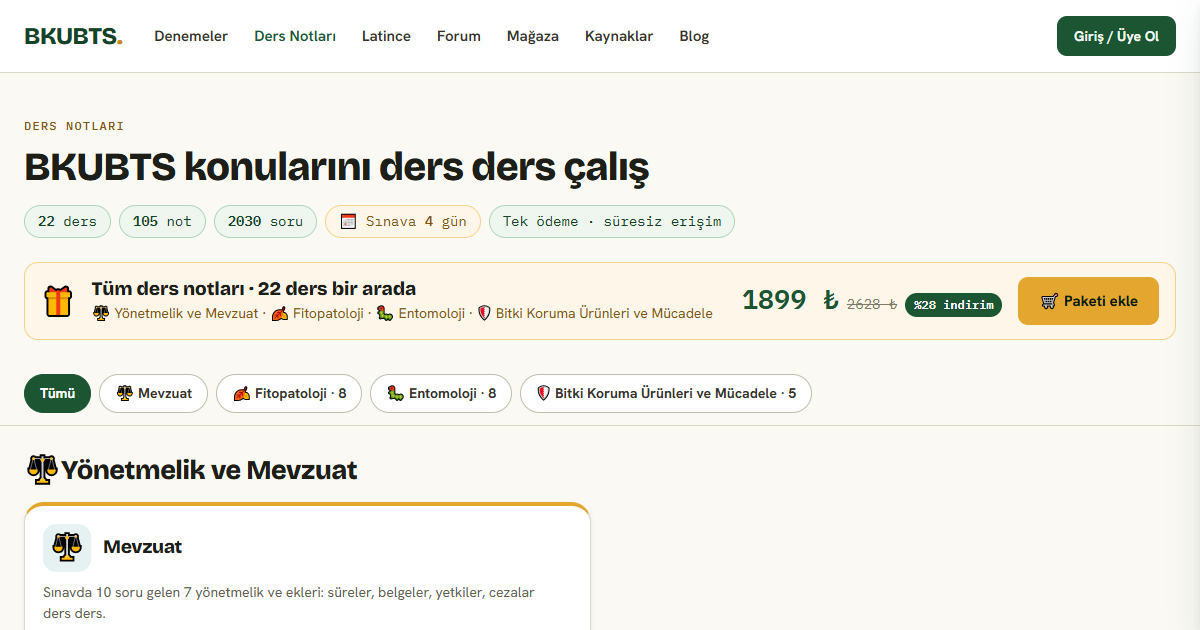The height and width of the screenshot is (630, 1200).
Task: Click the Giriş / Üye Ol button
Action: [1116, 36]
